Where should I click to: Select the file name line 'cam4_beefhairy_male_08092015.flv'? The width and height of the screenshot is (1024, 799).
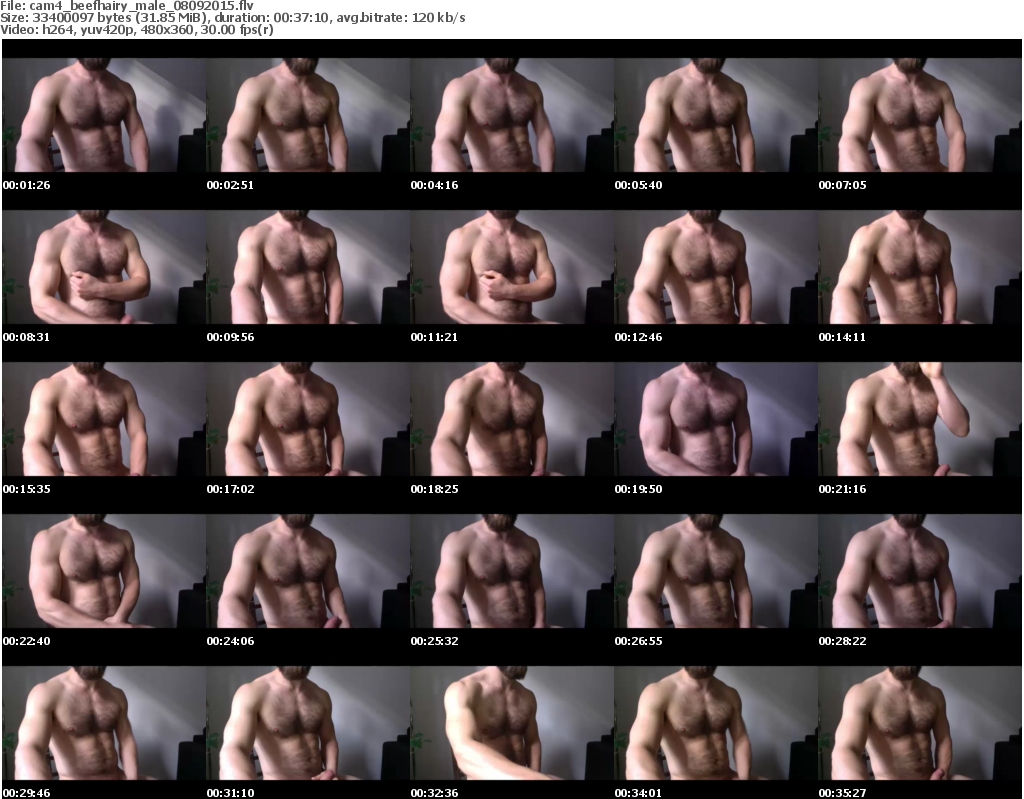[127, 6]
